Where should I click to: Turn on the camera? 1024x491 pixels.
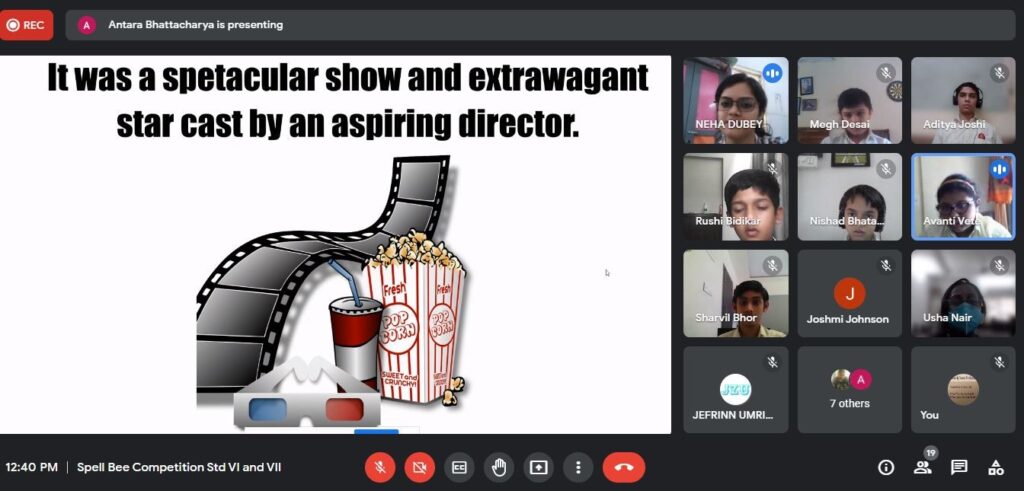click(420, 467)
